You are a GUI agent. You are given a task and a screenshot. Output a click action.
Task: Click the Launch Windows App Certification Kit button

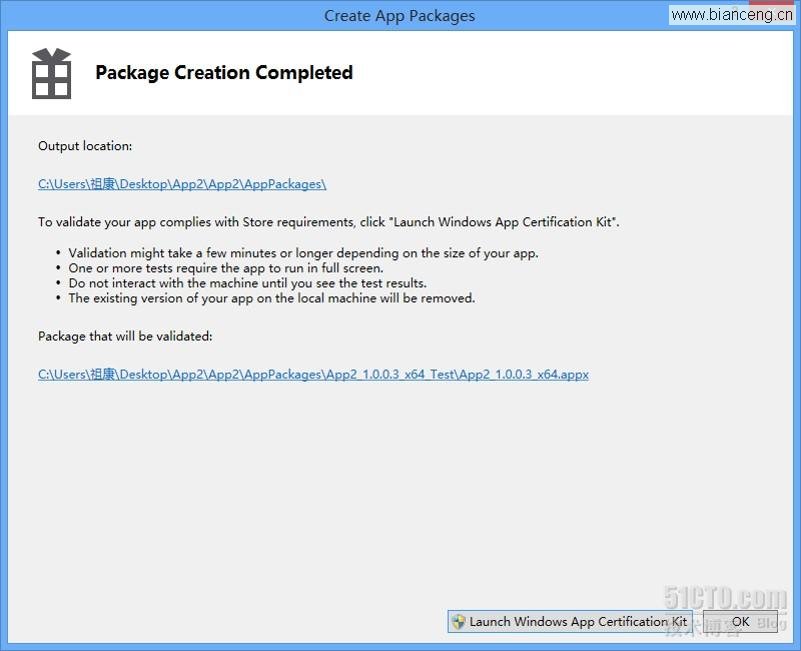tap(570, 621)
